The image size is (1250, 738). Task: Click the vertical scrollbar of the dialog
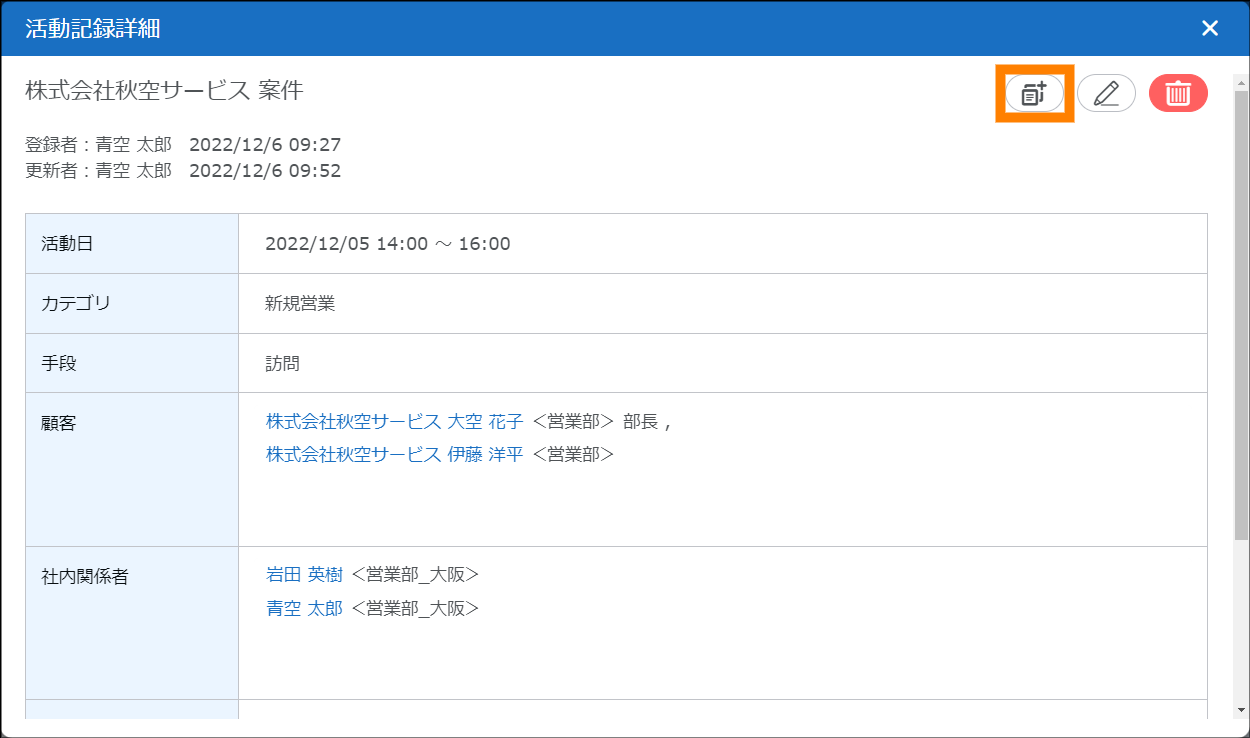point(1241,300)
